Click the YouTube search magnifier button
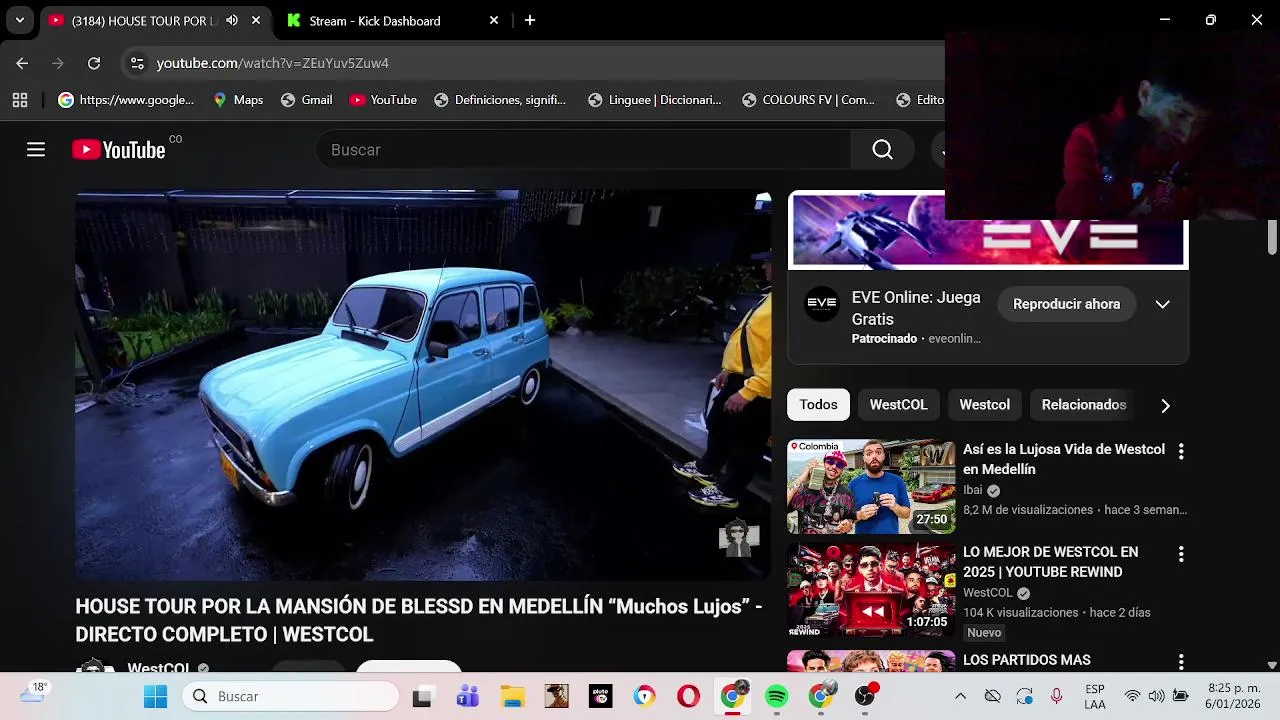 click(882, 150)
